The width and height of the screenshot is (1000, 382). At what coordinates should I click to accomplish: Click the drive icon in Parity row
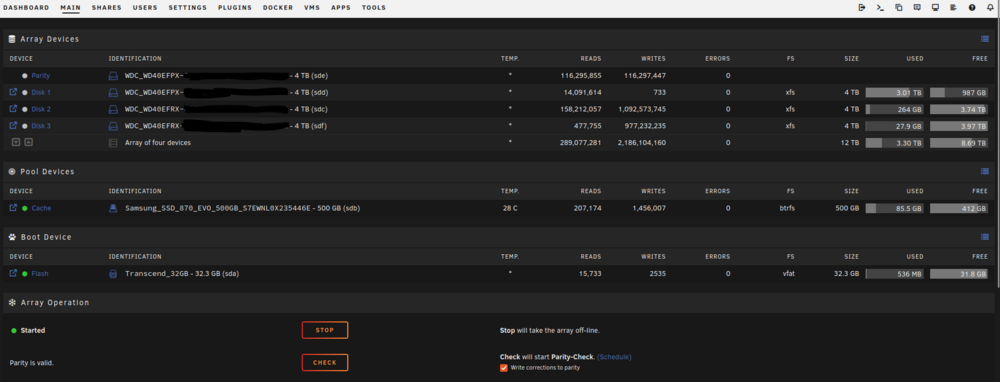113,76
